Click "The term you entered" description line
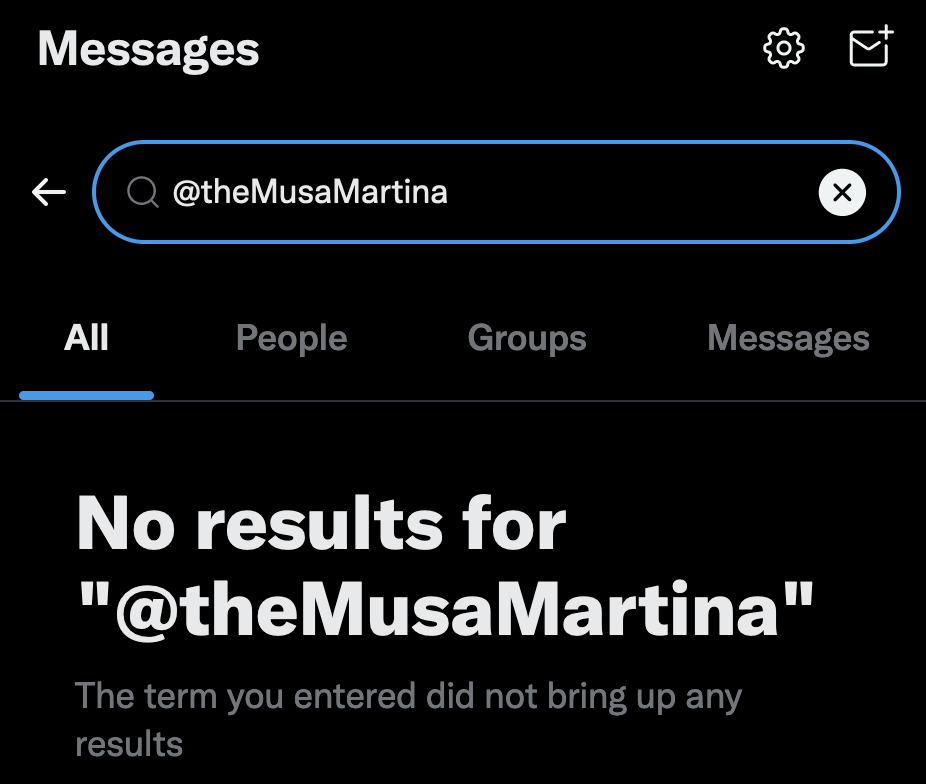Screen dimensions: 926x784 [408, 696]
